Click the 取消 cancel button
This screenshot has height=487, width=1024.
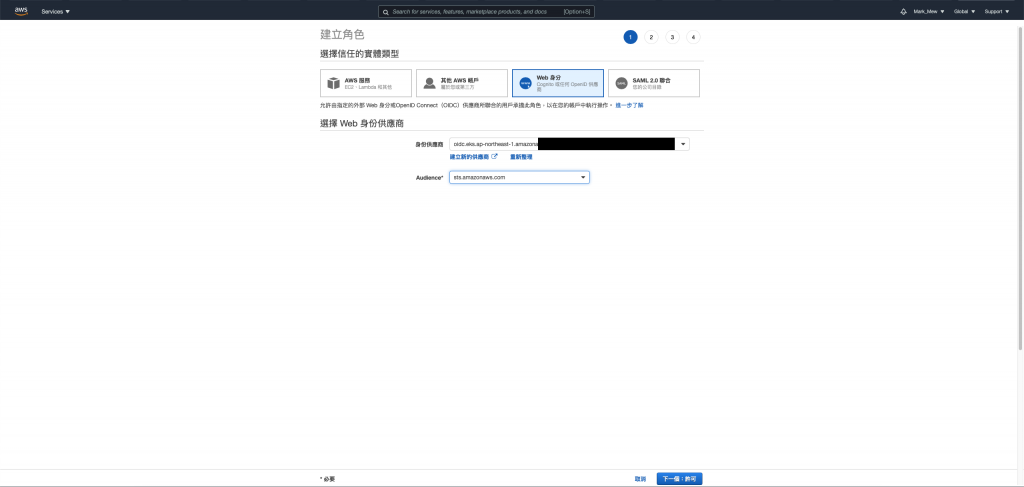coord(640,479)
